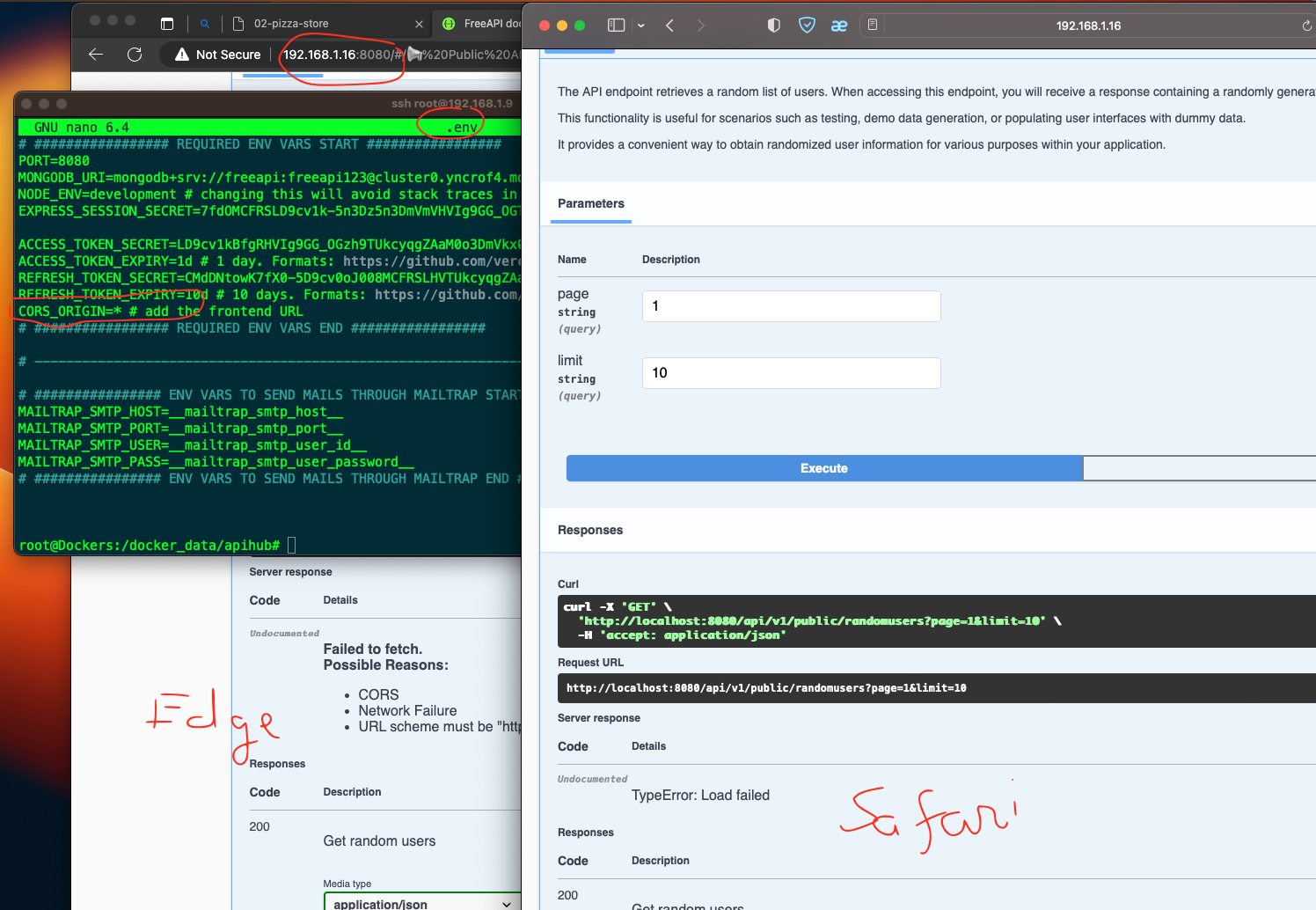Screen dimensions: 1316x910
Task: Click the æ extension icon in Safari
Action: point(838,26)
